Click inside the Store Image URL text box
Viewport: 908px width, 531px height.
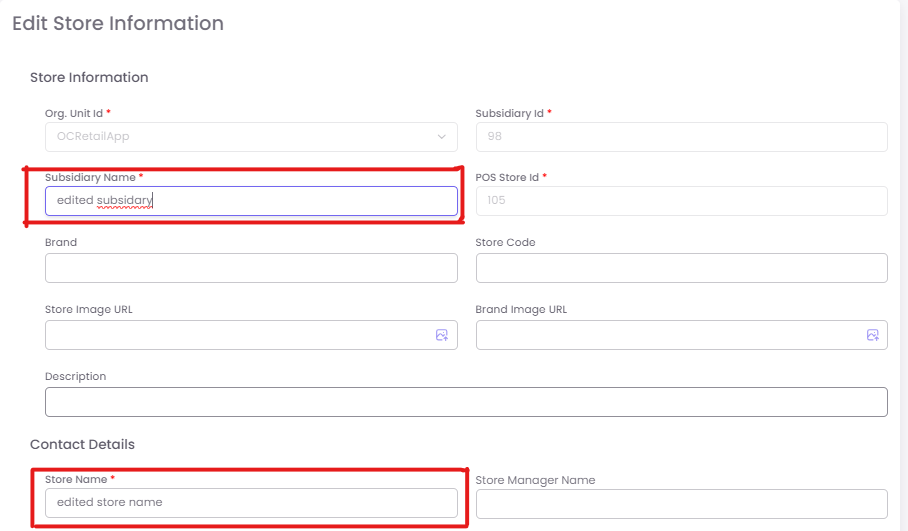coord(235,335)
